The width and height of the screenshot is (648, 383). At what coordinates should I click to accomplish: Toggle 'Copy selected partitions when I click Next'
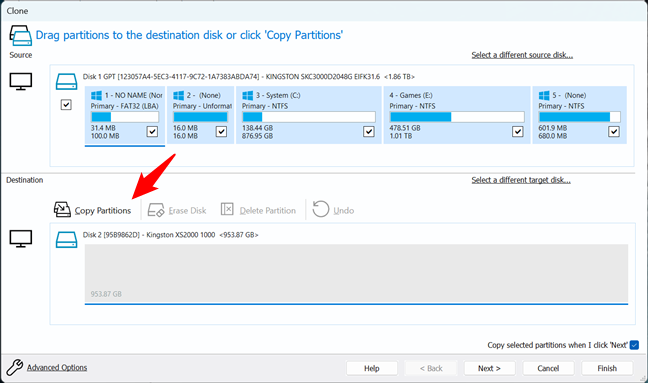[x=634, y=345]
